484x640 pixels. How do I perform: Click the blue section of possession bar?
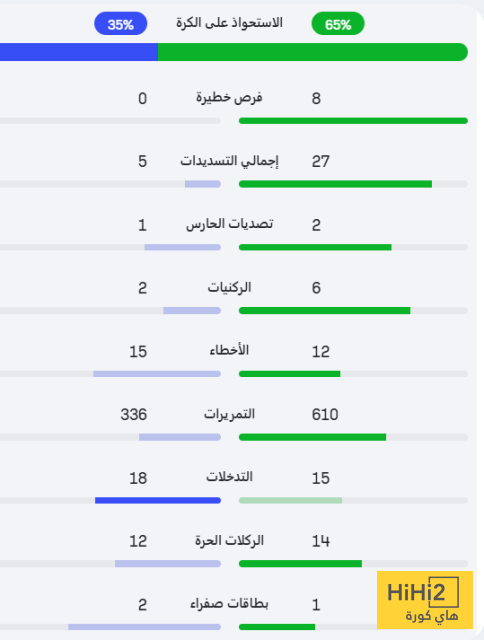tap(79, 52)
